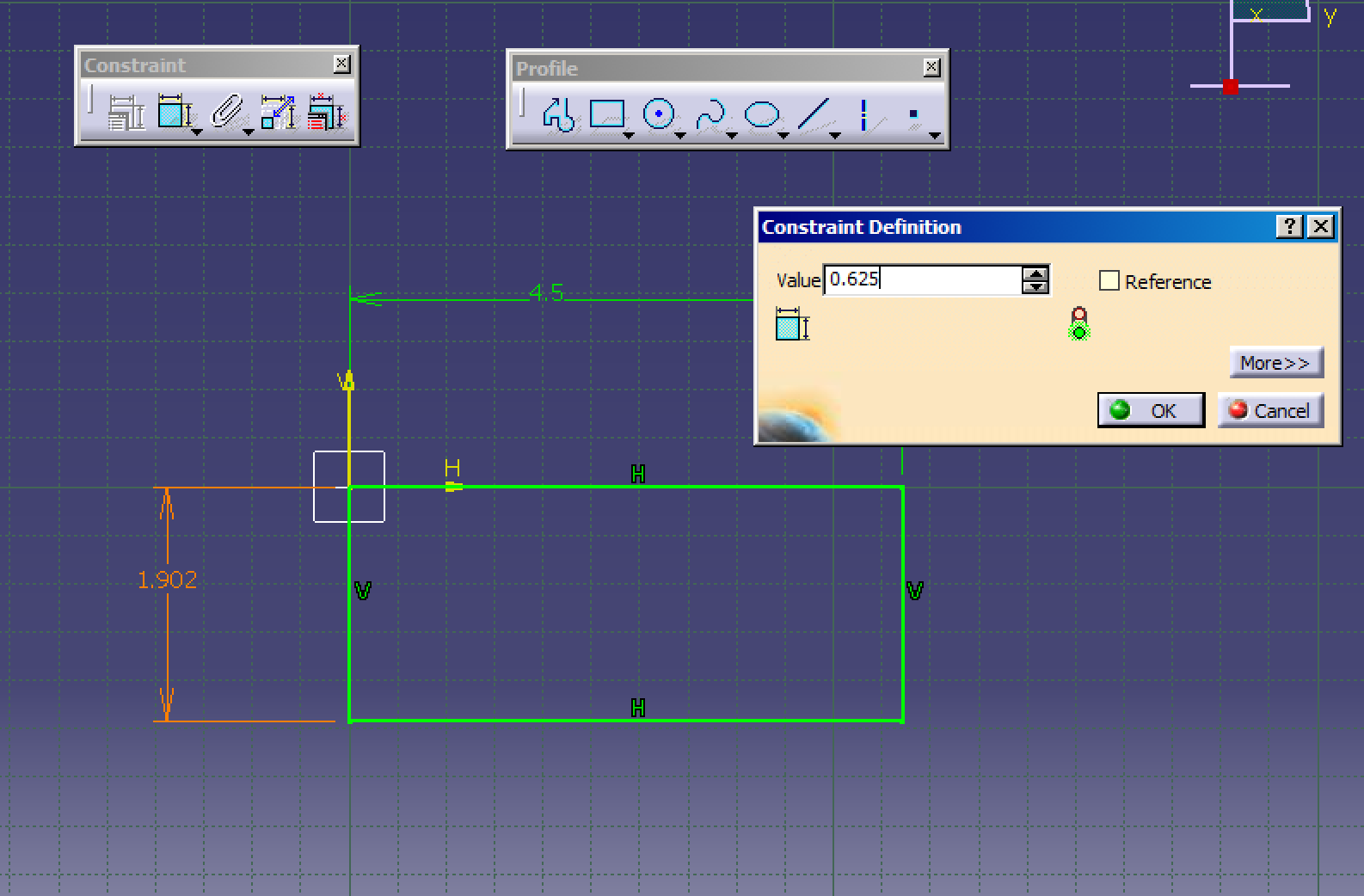Grab the Profile toolbar title bar

tap(716, 68)
